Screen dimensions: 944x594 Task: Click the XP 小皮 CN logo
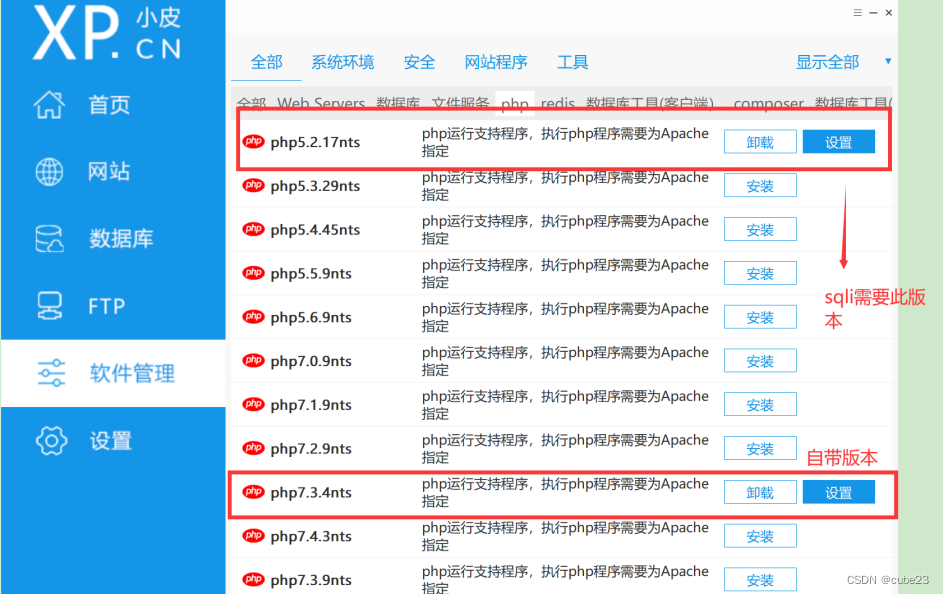pos(107,32)
